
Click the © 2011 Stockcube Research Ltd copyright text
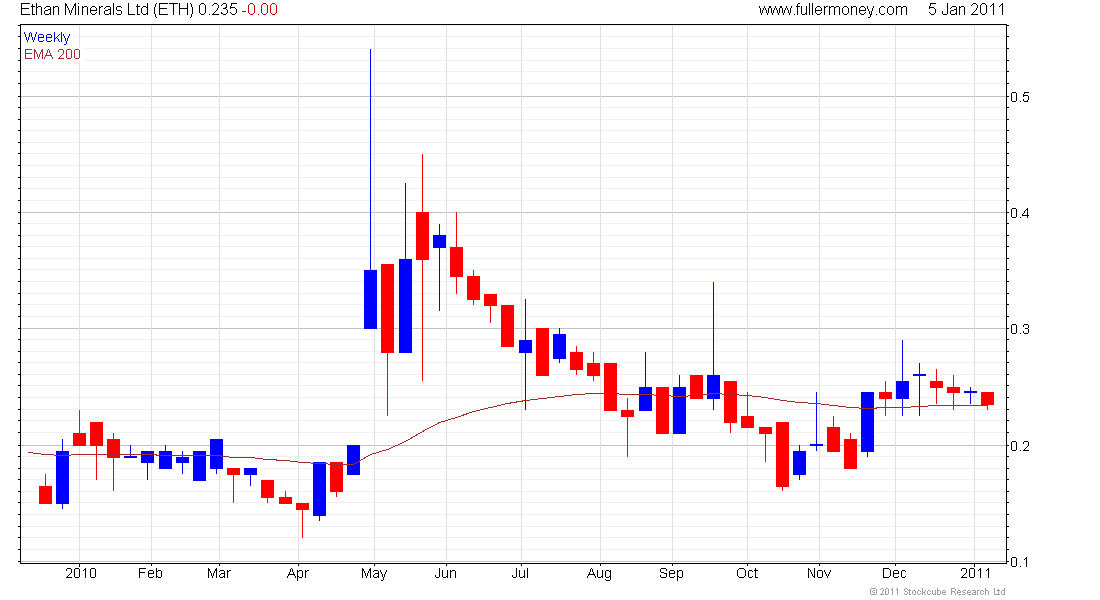[937, 592]
